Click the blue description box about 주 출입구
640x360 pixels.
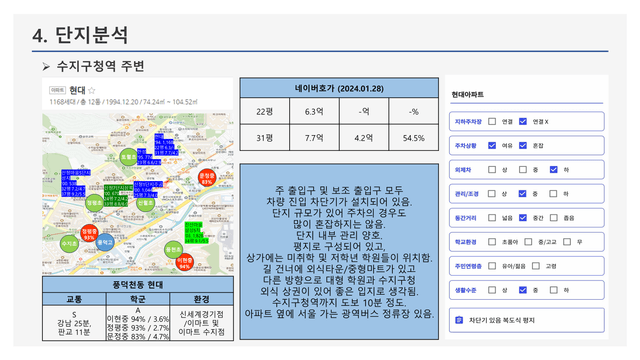339,251
